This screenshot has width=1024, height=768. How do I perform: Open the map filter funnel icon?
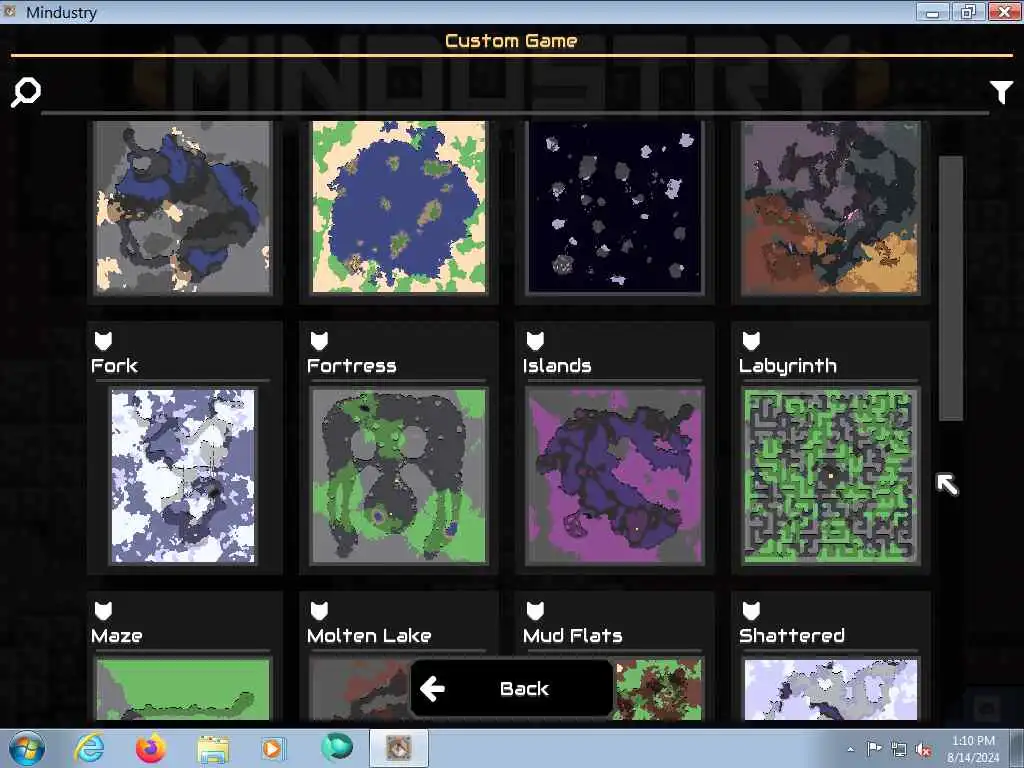[1001, 92]
